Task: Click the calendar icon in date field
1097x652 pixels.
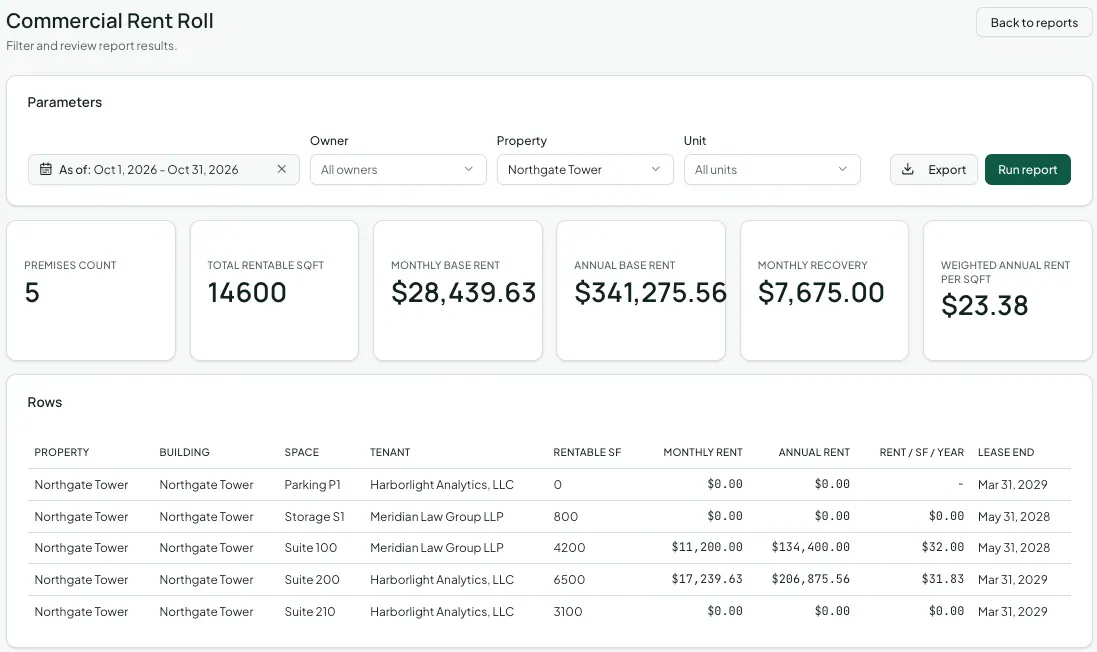Action: 45,169
